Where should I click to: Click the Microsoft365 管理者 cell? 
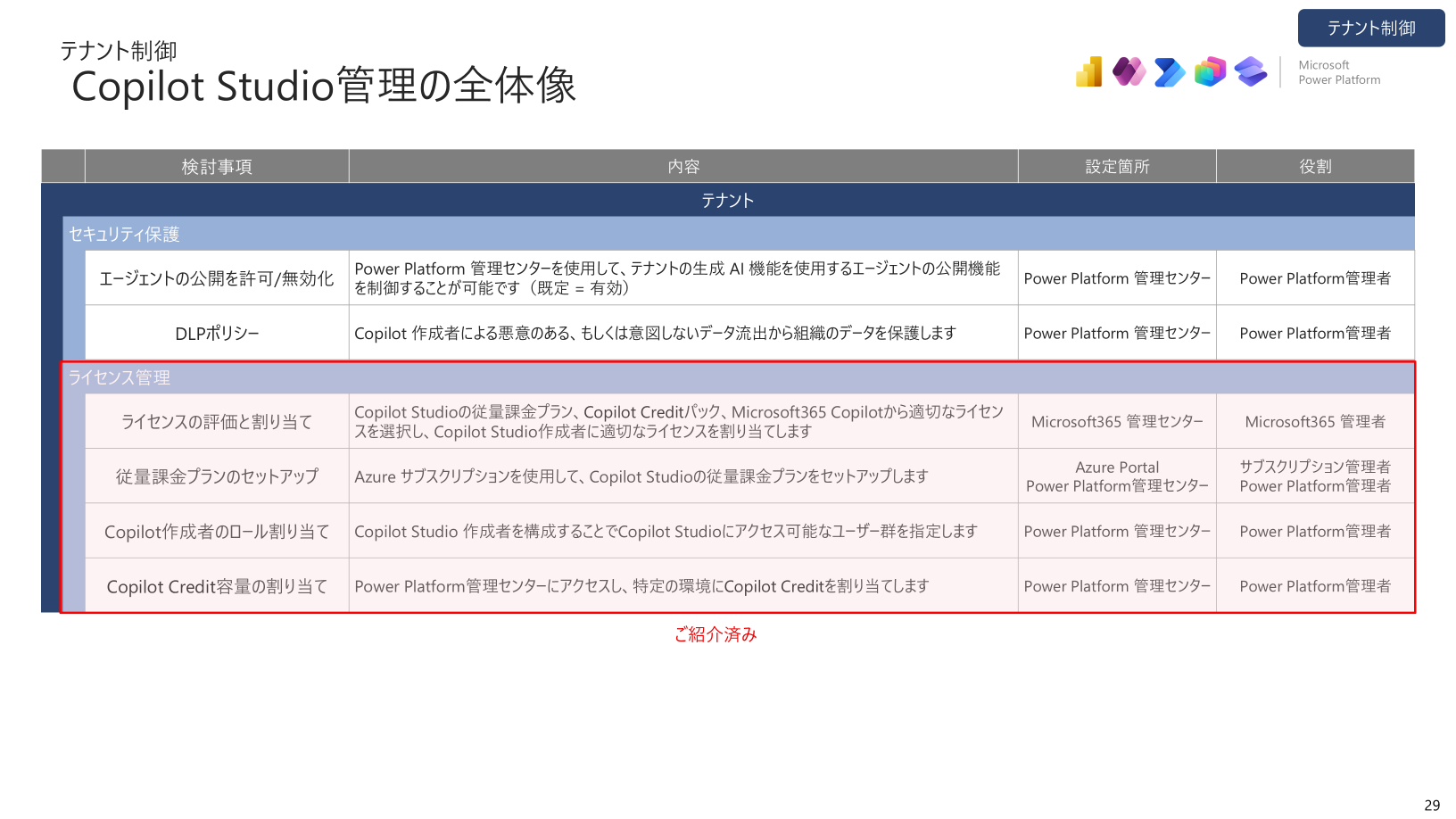click(x=1315, y=421)
